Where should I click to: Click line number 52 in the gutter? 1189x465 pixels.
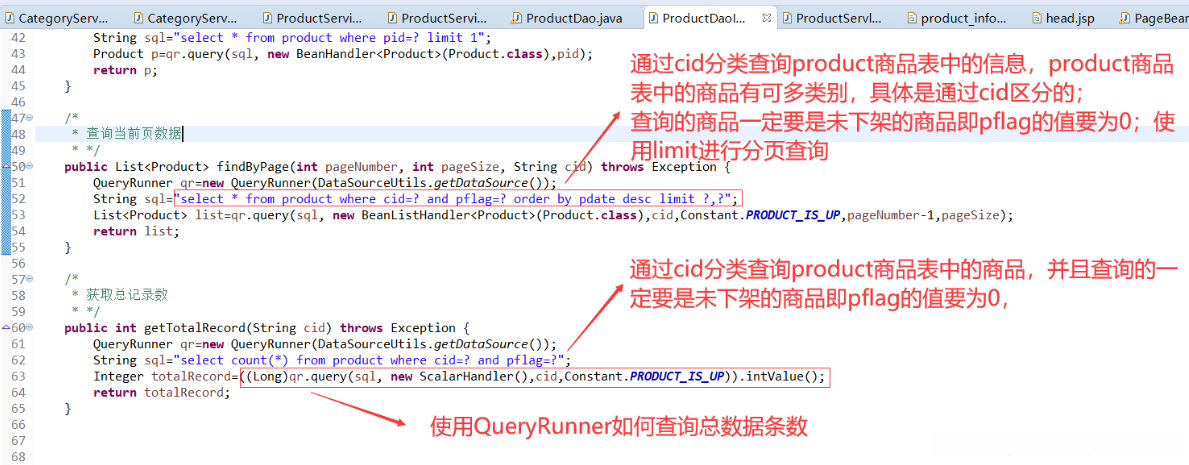[18, 199]
